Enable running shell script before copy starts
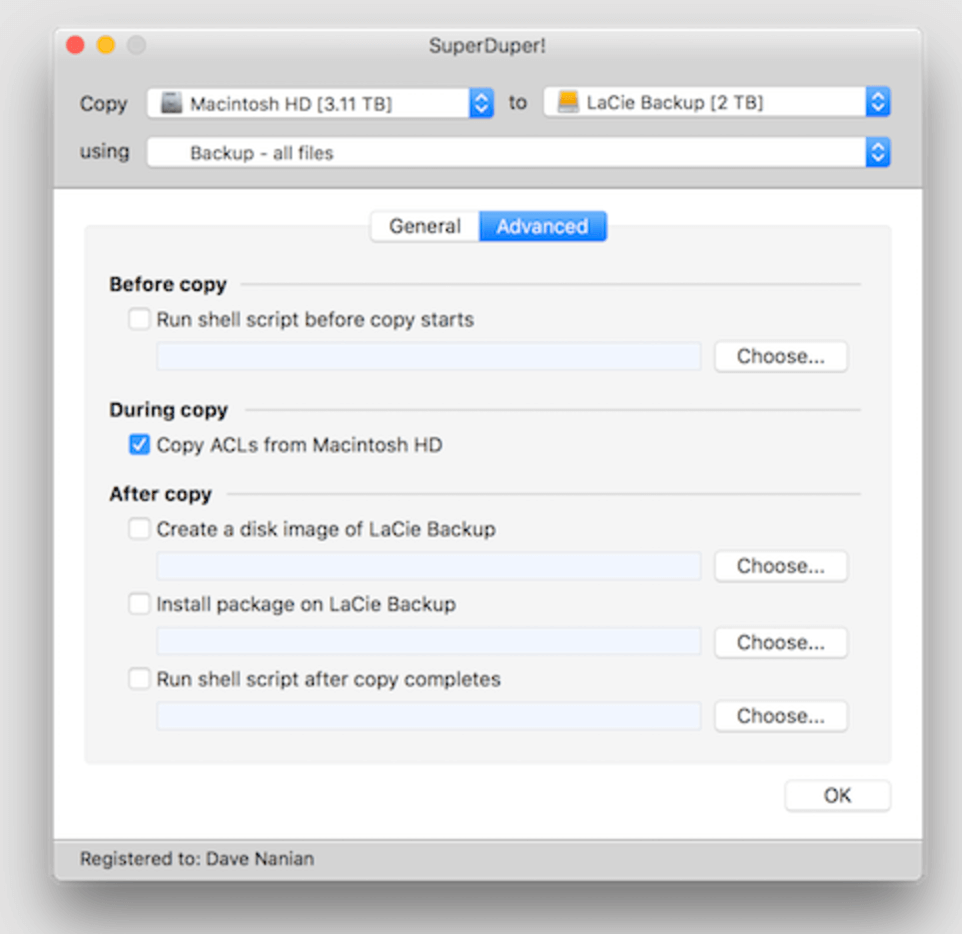This screenshot has width=962, height=934. 138,319
